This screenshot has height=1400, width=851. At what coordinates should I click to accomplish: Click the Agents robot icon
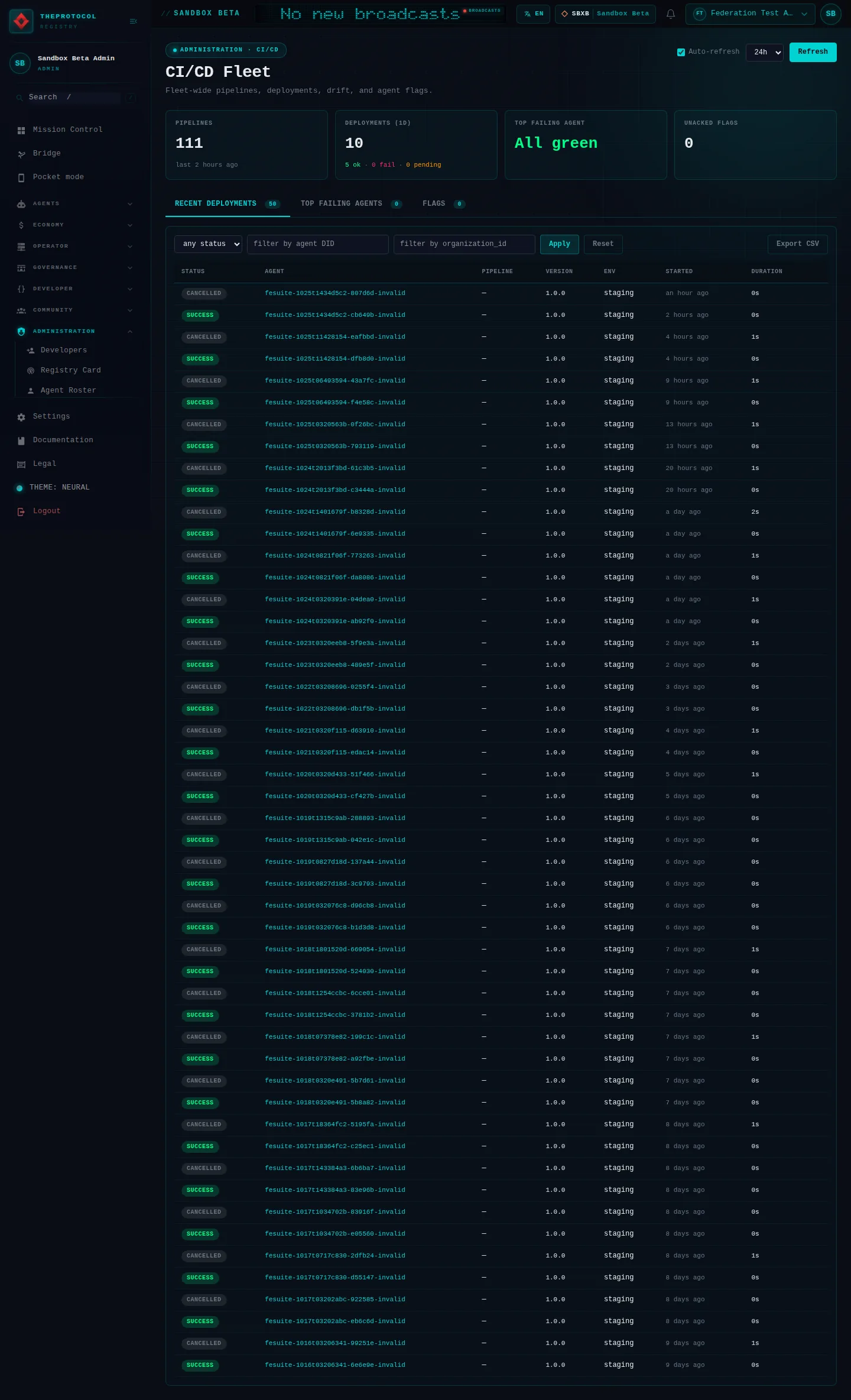click(x=21, y=204)
